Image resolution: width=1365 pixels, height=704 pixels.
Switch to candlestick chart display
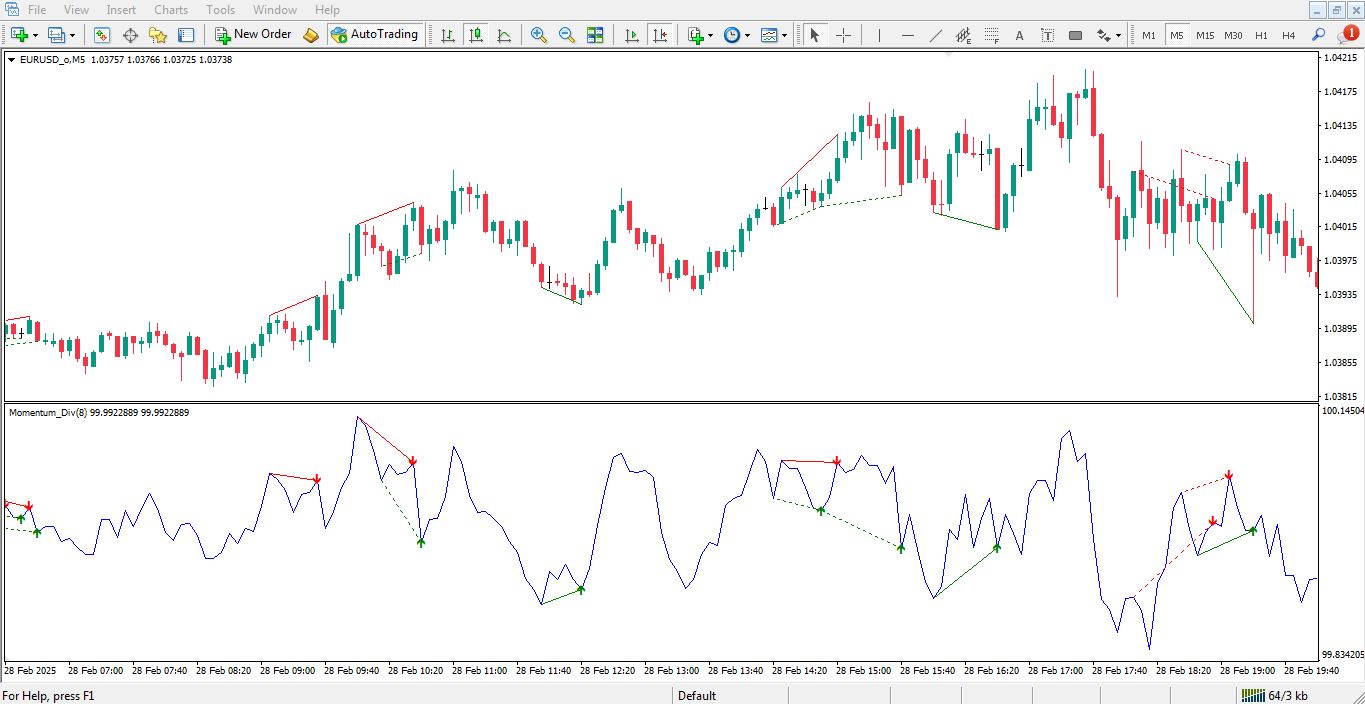(476, 35)
